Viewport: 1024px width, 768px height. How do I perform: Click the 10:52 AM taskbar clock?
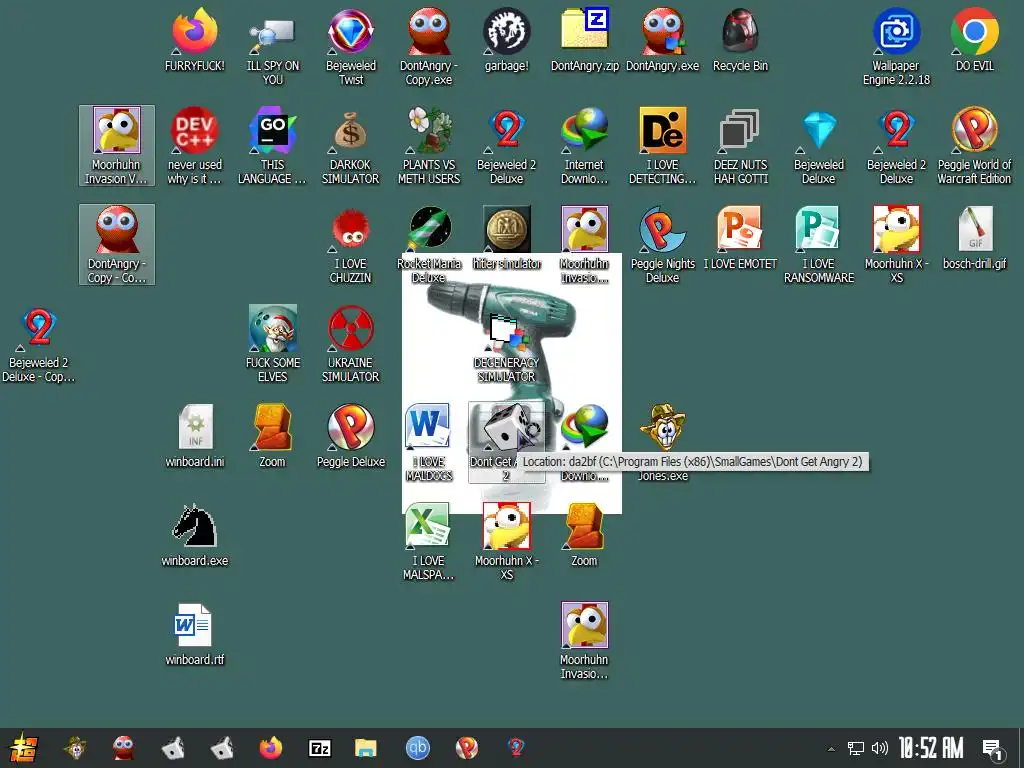pyautogui.click(x=931, y=748)
